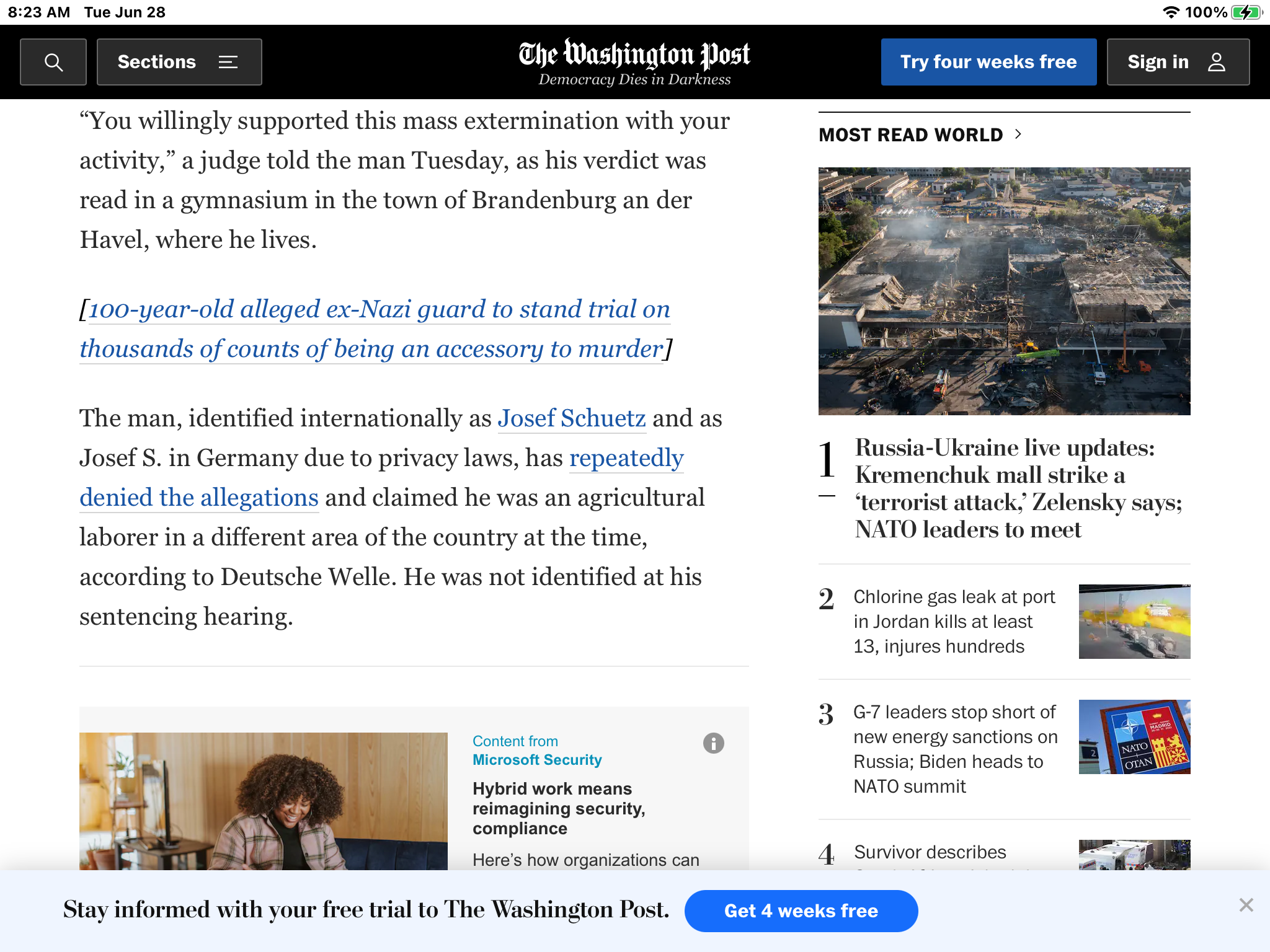Open G-7 leaders energy sanctions article
This screenshot has height=952, width=1270.
pos(955,749)
